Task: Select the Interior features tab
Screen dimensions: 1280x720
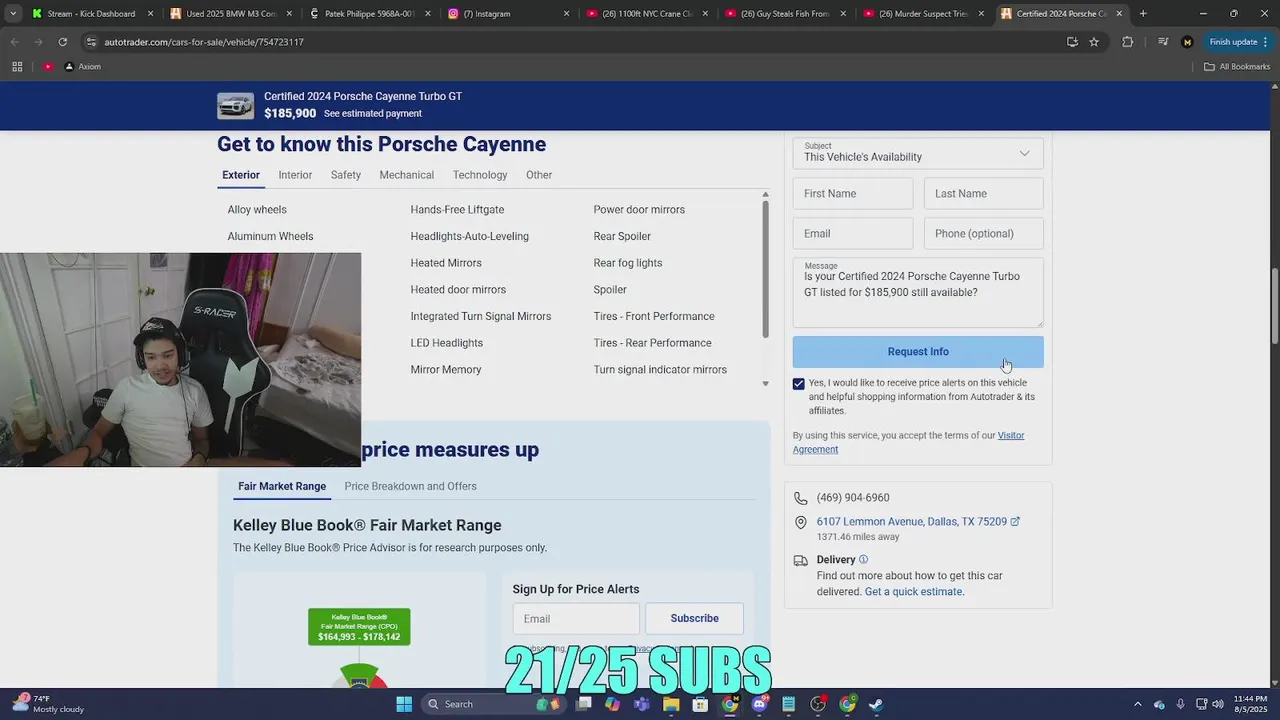Action: click(x=295, y=175)
